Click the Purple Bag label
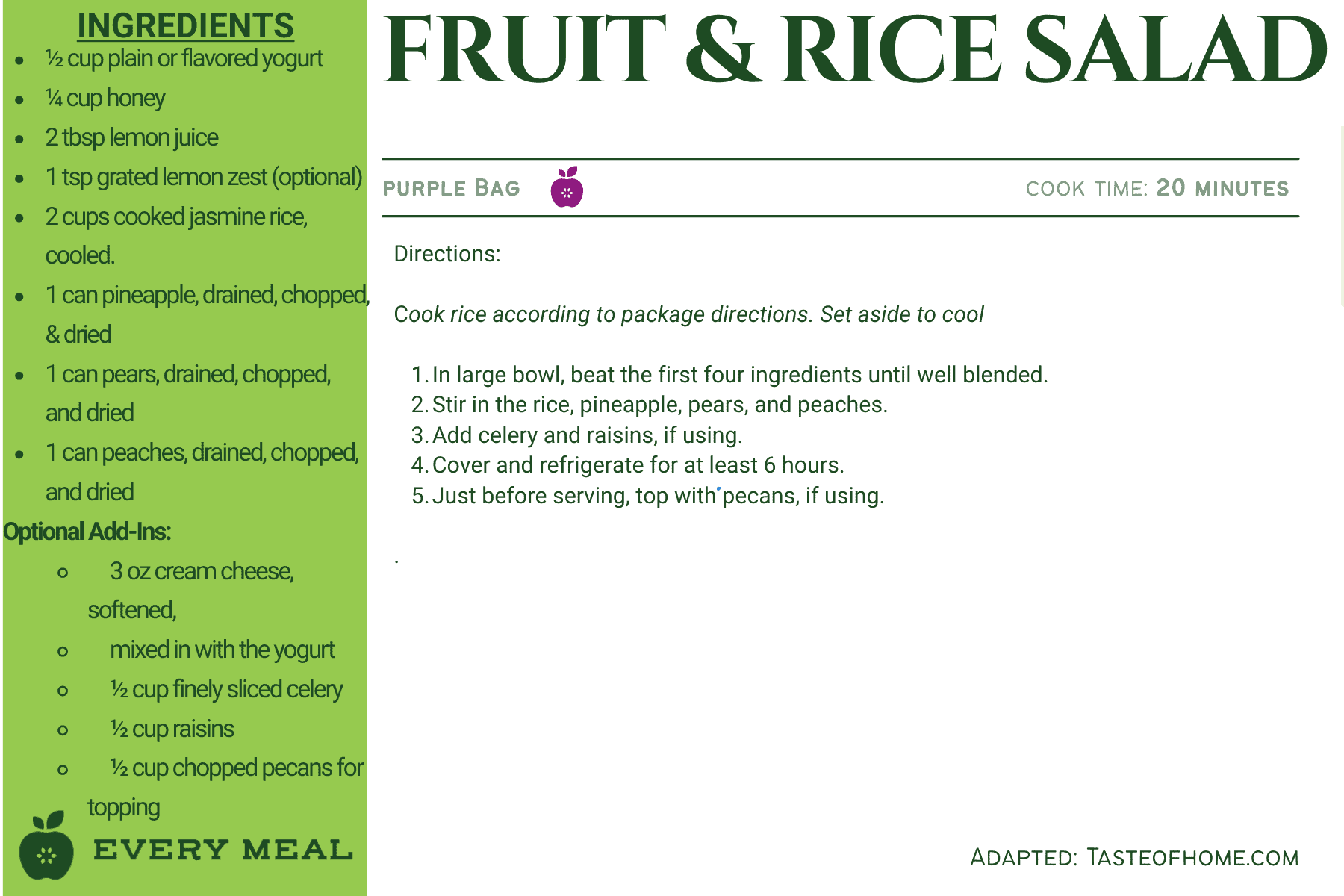This screenshot has height=896, width=1344. 451,188
